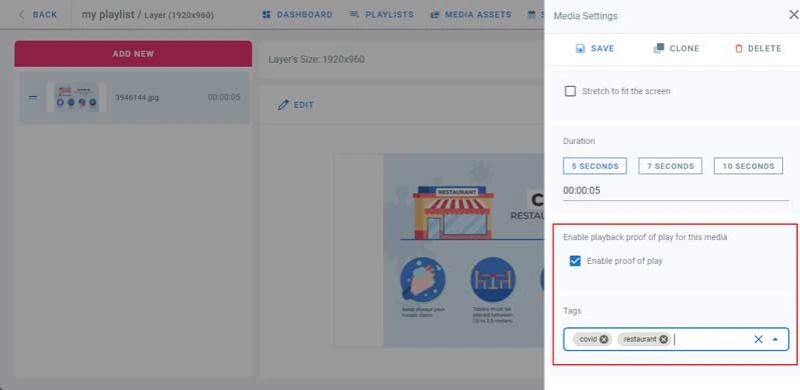Click the handle icon beside 3946144.jpg
The image size is (800, 390).
(x=33, y=97)
